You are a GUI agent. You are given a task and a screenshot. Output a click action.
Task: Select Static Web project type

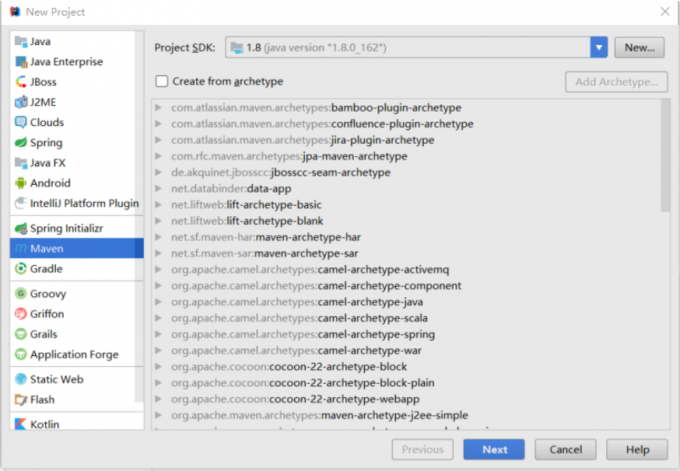click(56, 379)
